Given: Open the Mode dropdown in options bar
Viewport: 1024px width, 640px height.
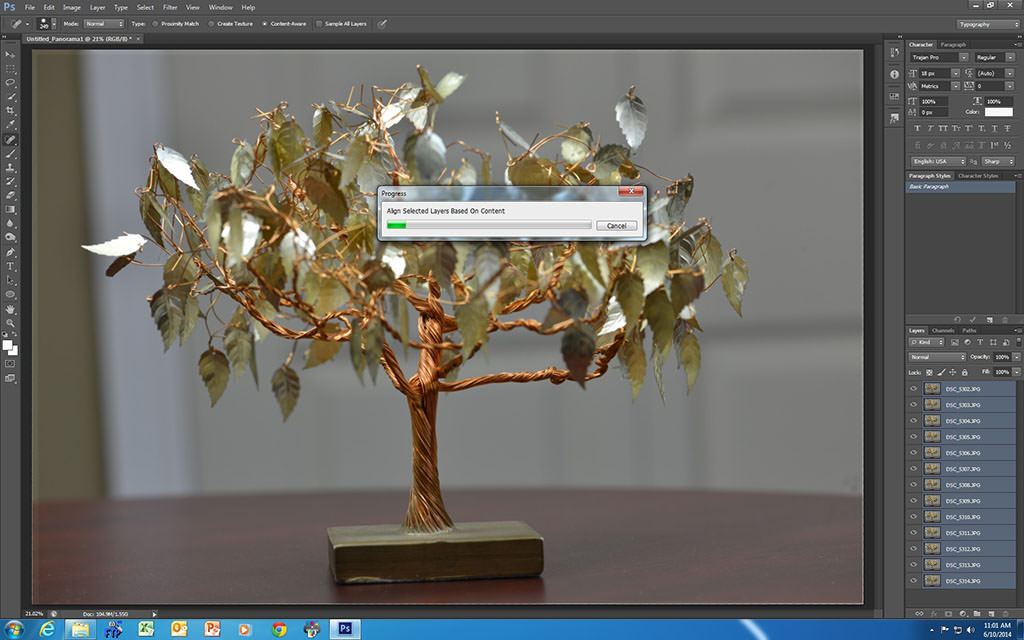Looking at the screenshot, I should (104, 24).
